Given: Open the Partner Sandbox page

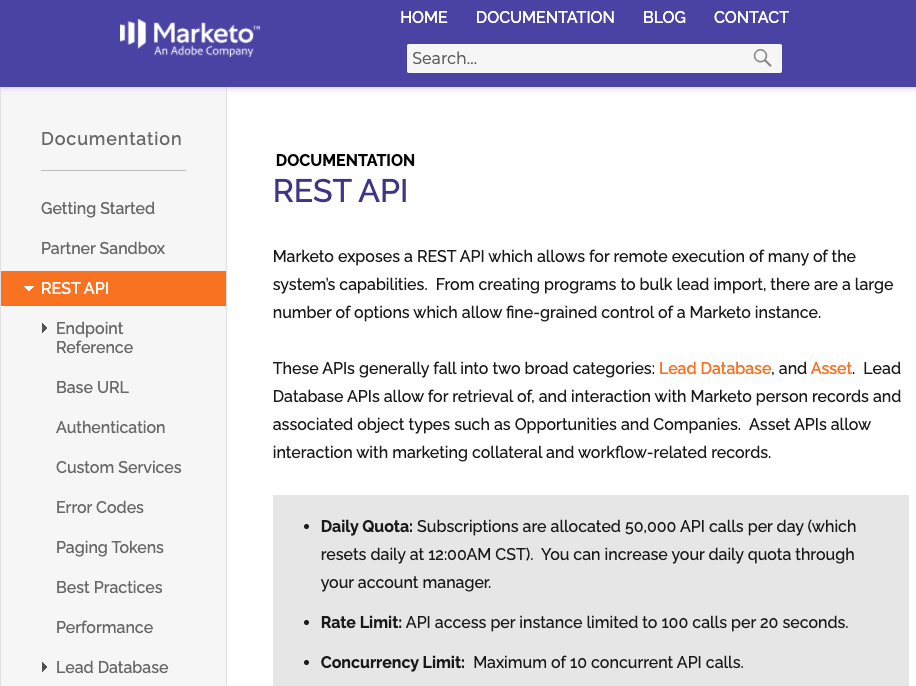Looking at the screenshot, I should pyautogui.click(x=103, y=248).
